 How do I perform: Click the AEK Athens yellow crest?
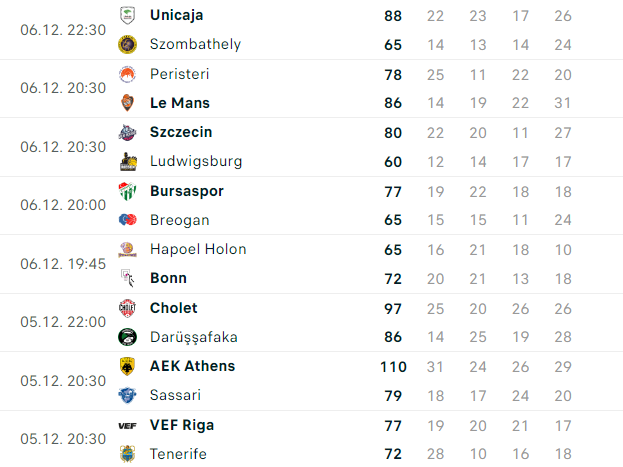[128, 366]
